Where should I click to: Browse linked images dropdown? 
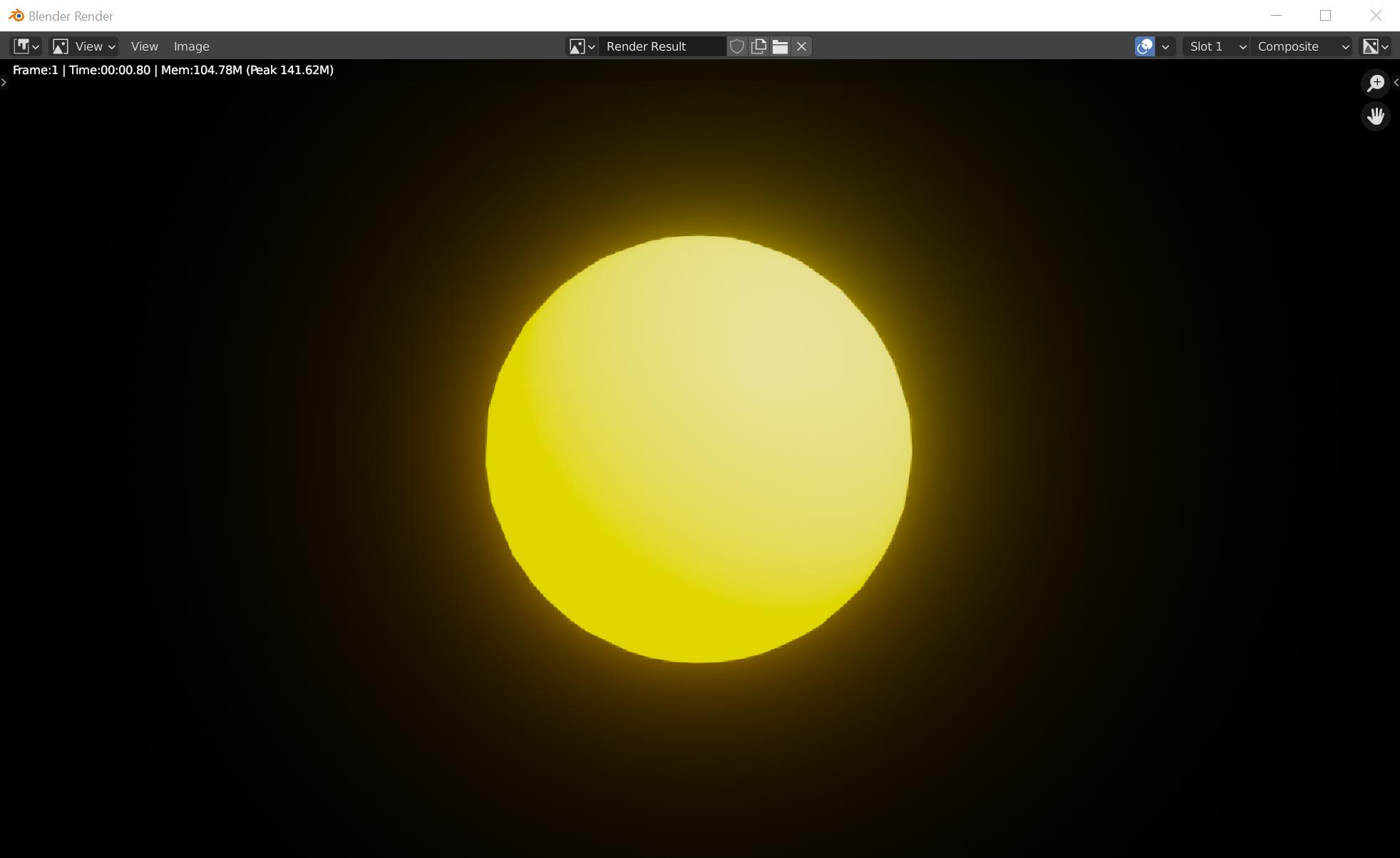point(582,46)
